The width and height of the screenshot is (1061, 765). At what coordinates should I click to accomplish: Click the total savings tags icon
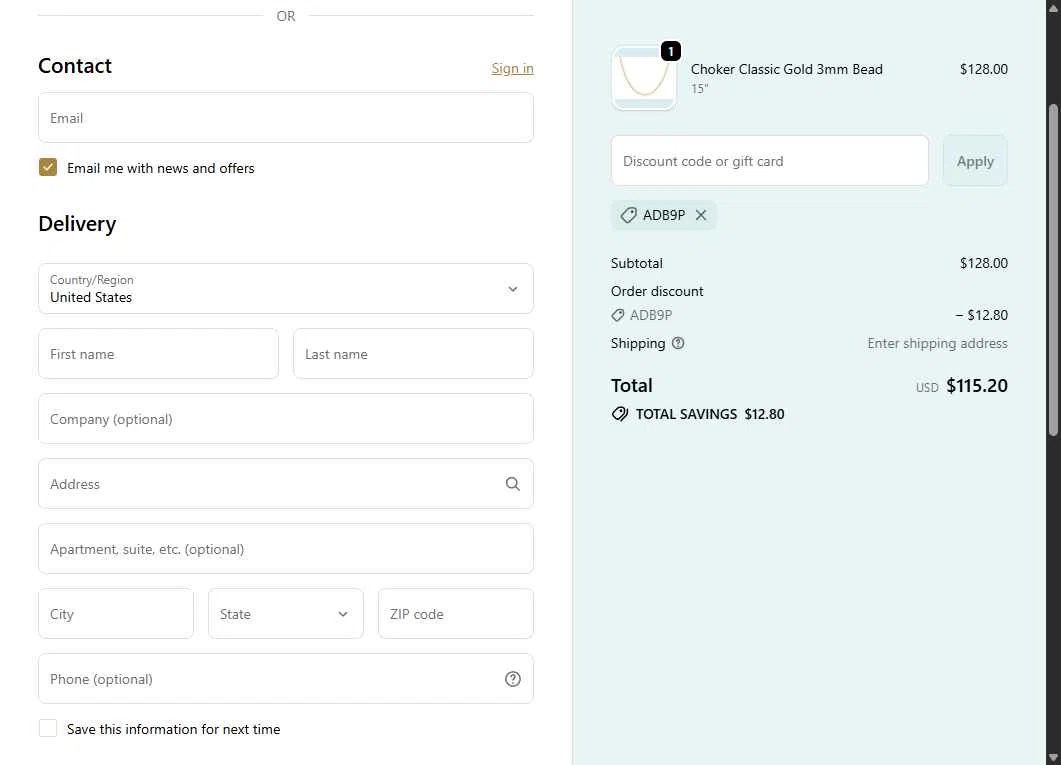tap(620, 414)
